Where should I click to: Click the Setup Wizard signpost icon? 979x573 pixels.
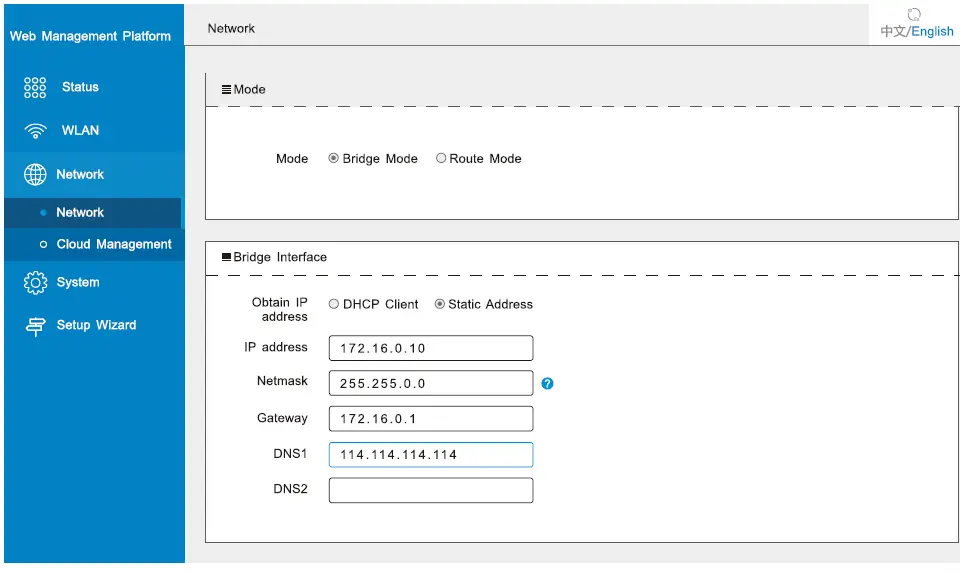coord(35,326)
